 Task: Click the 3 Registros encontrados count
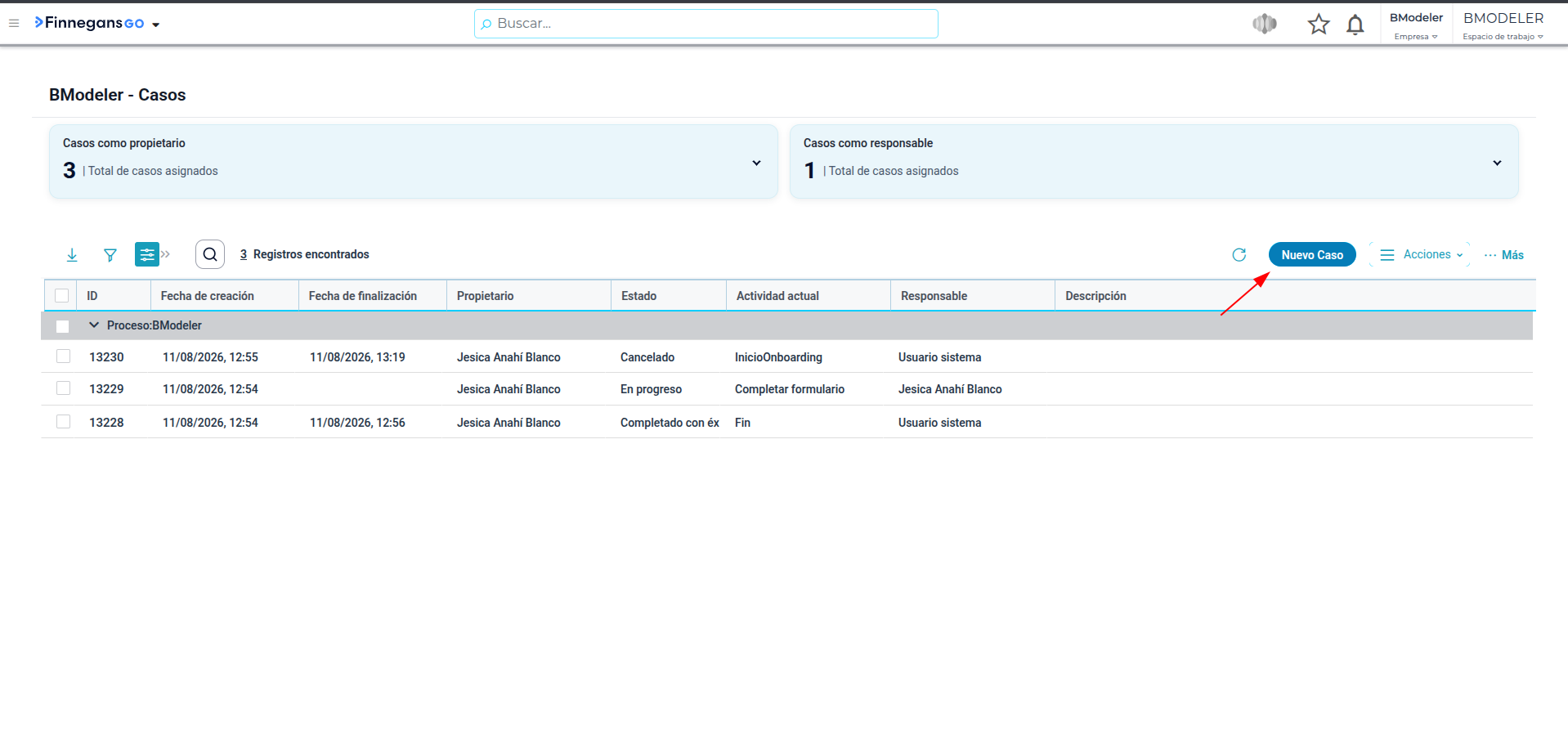point(304,254)
